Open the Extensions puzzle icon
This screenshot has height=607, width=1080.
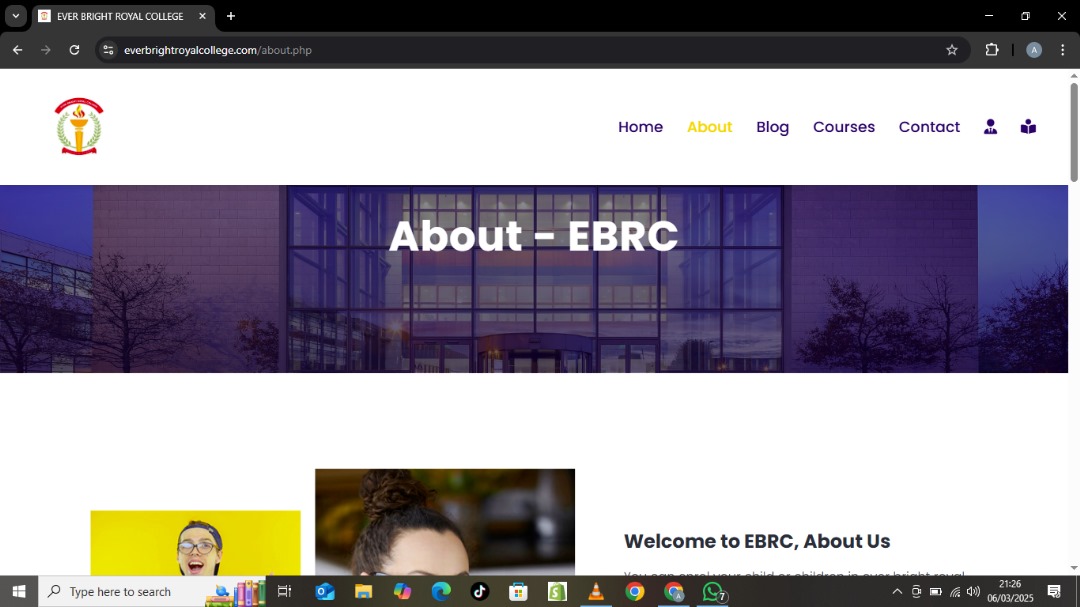pyautogui.click(x=992, y=50)
